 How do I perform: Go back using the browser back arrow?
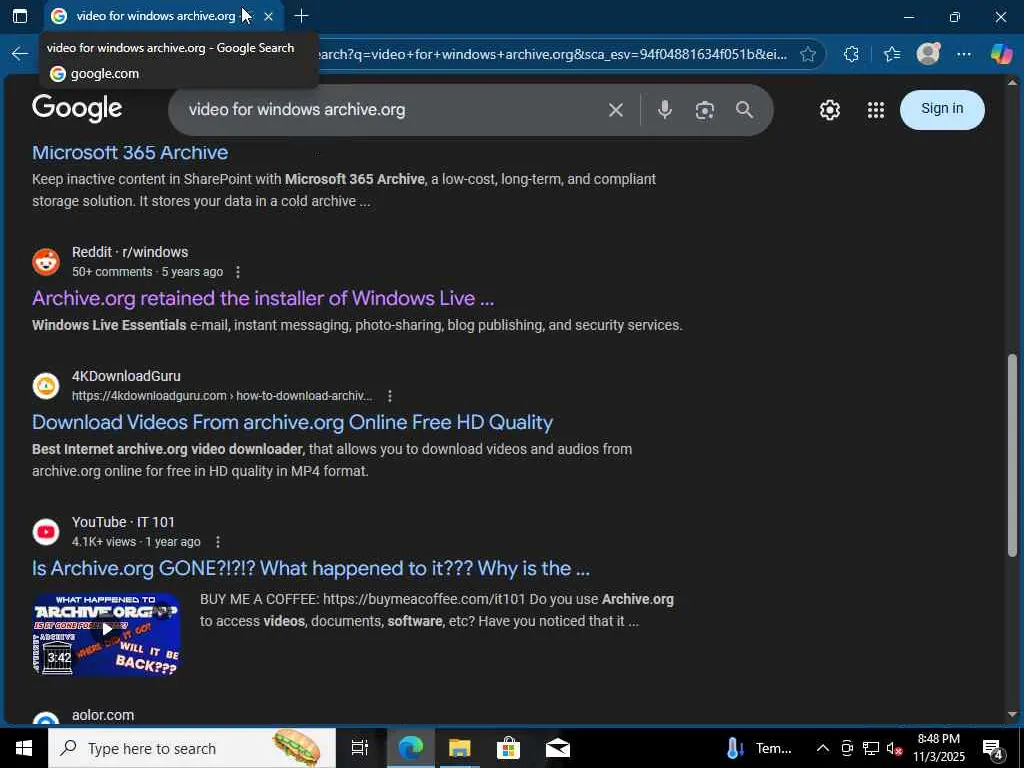point(20,54)
